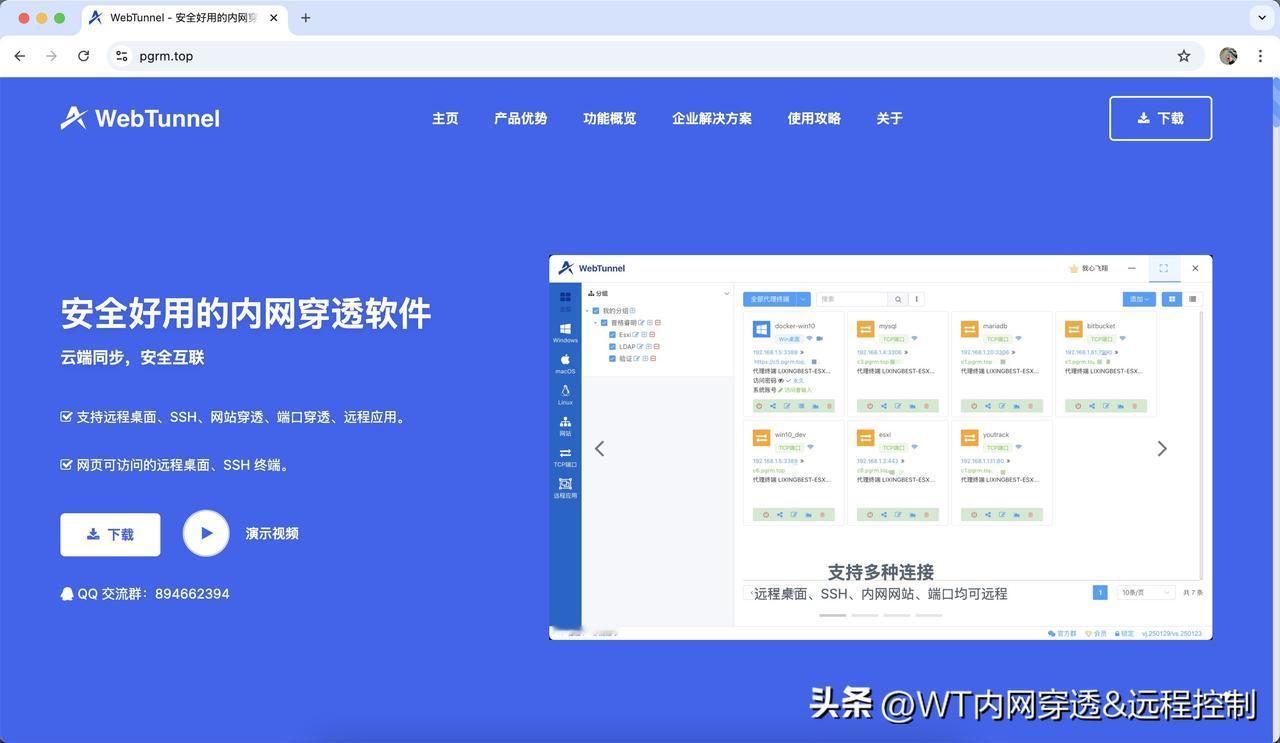Open a new browser tab with the plus icon
The width and height of the screenshot is (1280, 743).
coord(306,18)
